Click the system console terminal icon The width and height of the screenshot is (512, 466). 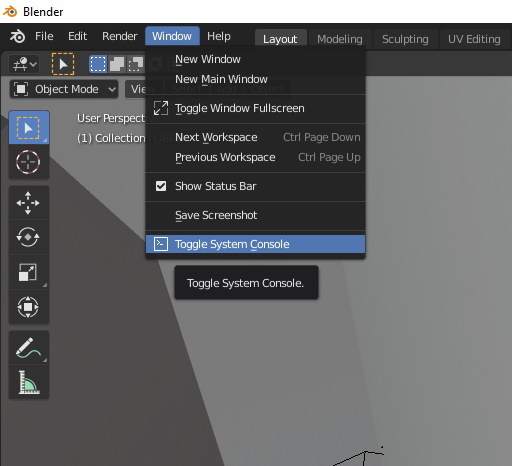(x=161, y=244)
